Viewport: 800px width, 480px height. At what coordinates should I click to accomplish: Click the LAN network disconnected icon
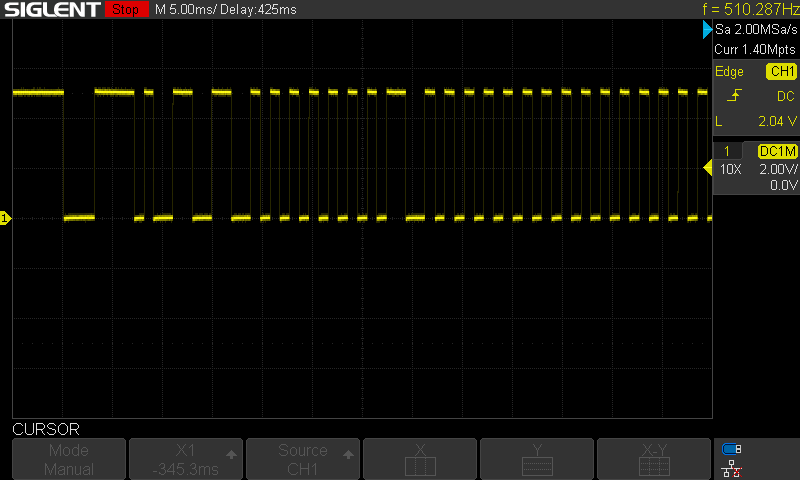click(731, 468)
